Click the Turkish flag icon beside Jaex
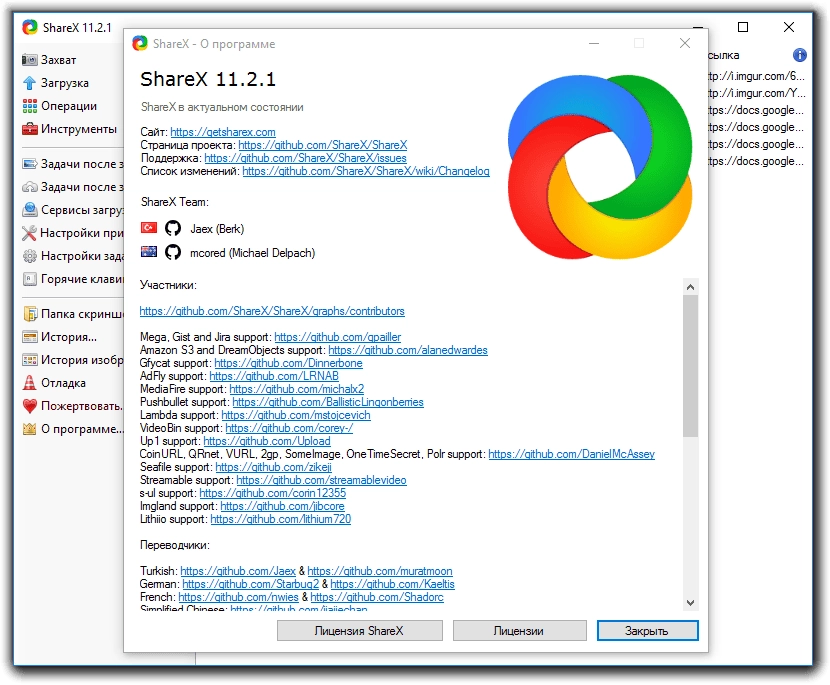Viewport: 830px width, 685px height. 149,227
